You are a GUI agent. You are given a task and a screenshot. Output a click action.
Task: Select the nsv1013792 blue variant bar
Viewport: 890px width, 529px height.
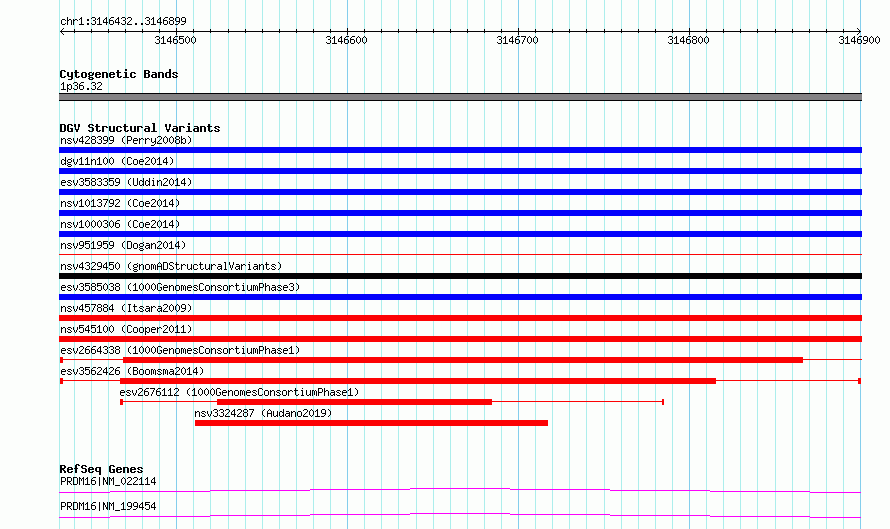(460, 213)
